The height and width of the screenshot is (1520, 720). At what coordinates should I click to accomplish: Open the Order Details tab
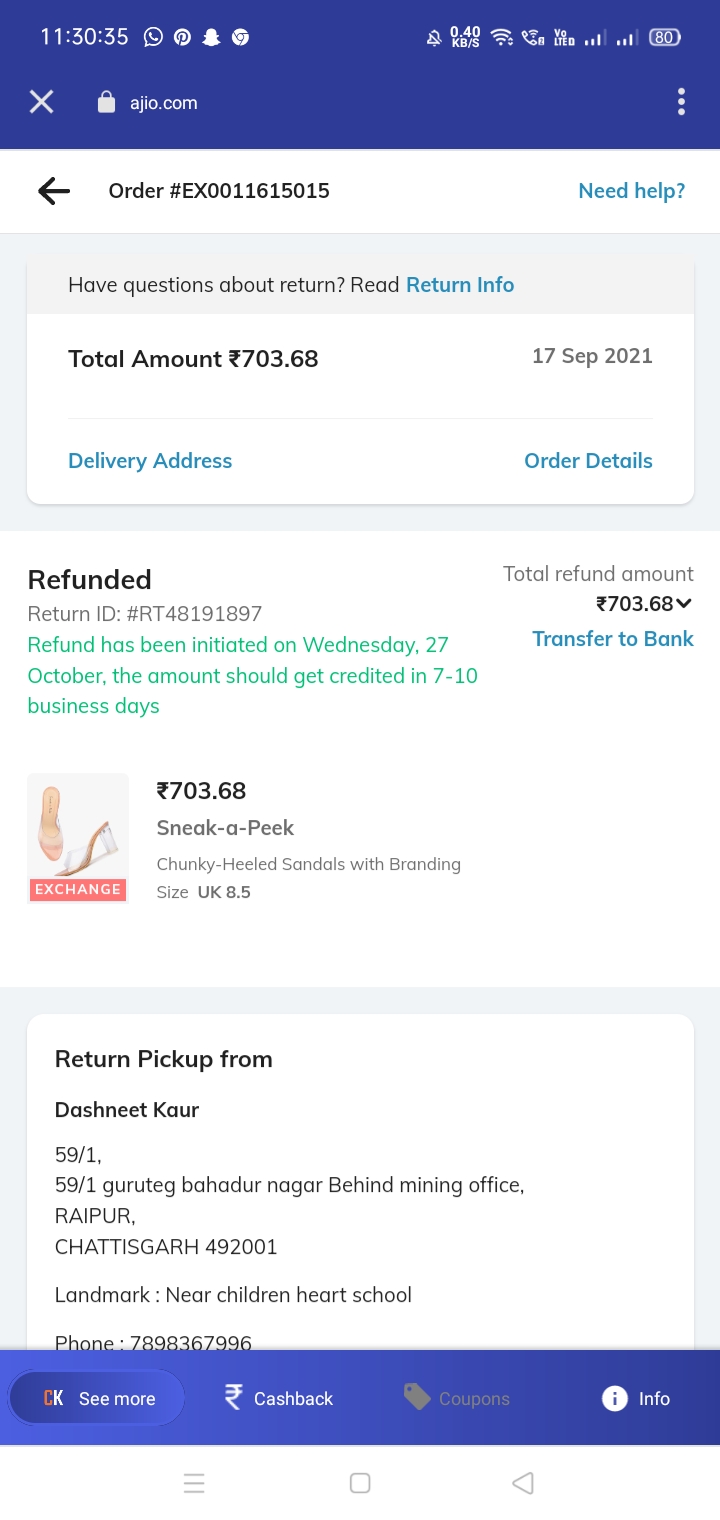point(588,461)
